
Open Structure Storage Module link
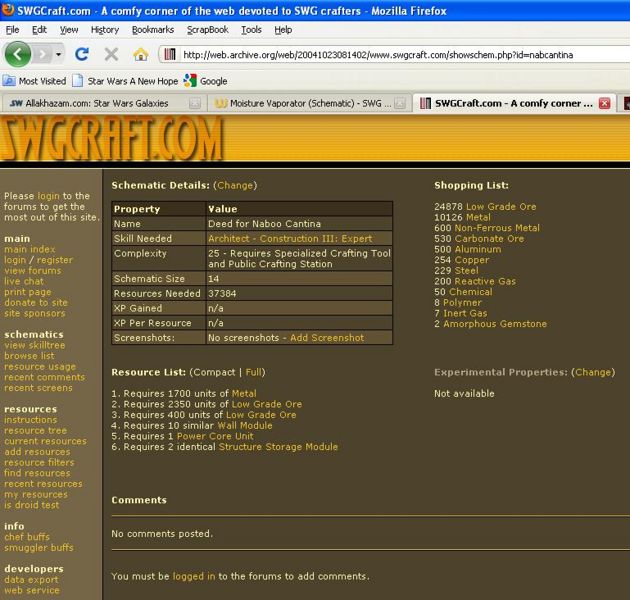point(278,447)
